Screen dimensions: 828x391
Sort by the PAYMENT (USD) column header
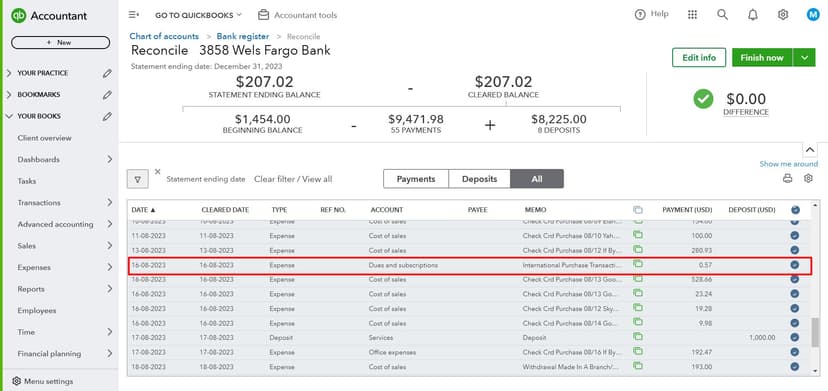687,210
